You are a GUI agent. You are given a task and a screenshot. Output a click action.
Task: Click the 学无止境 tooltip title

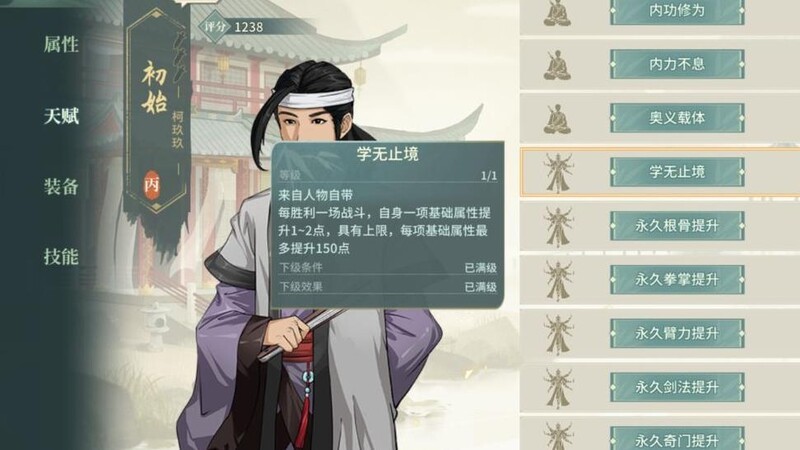click(x=387, y=154)
